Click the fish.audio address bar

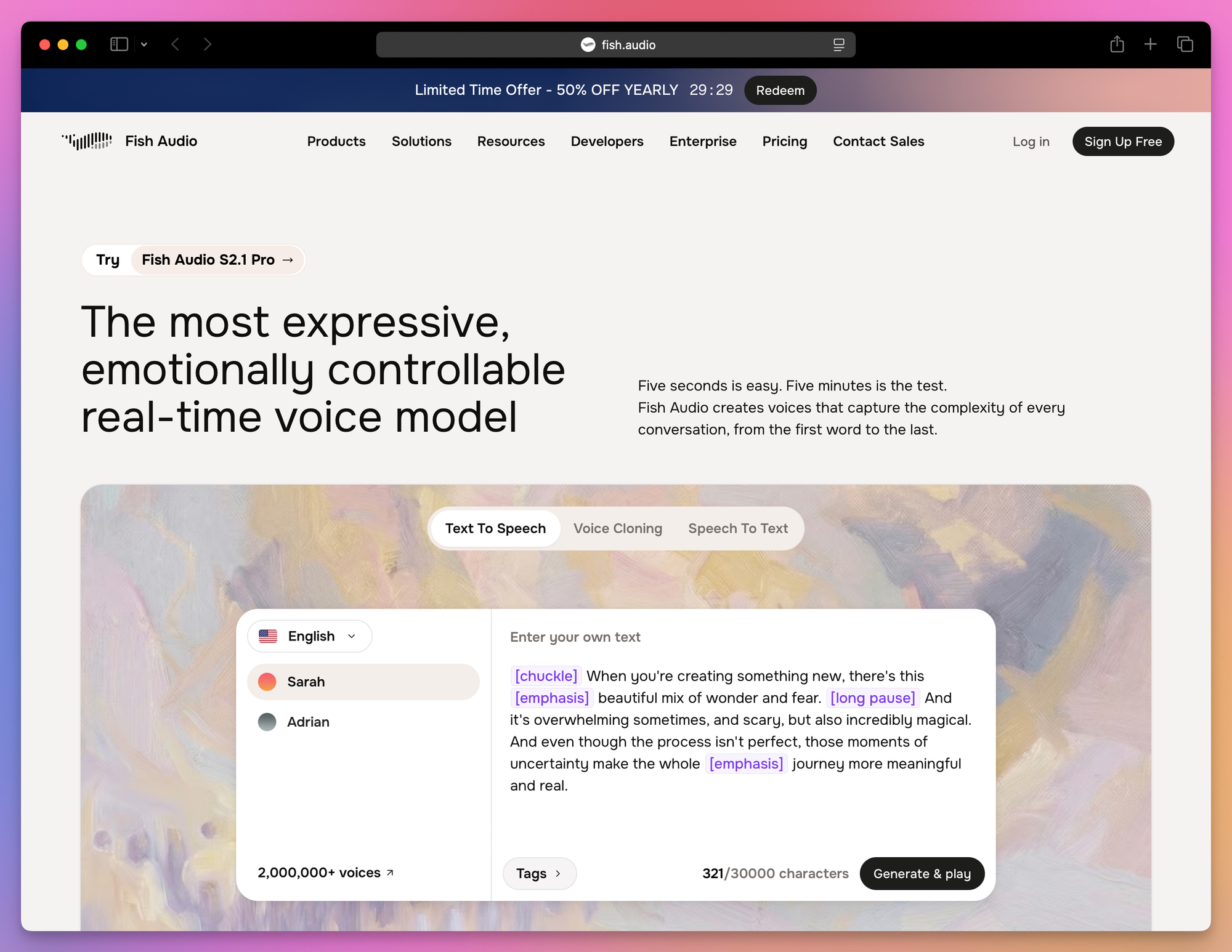pyautogui.click(x=615, y=44)
